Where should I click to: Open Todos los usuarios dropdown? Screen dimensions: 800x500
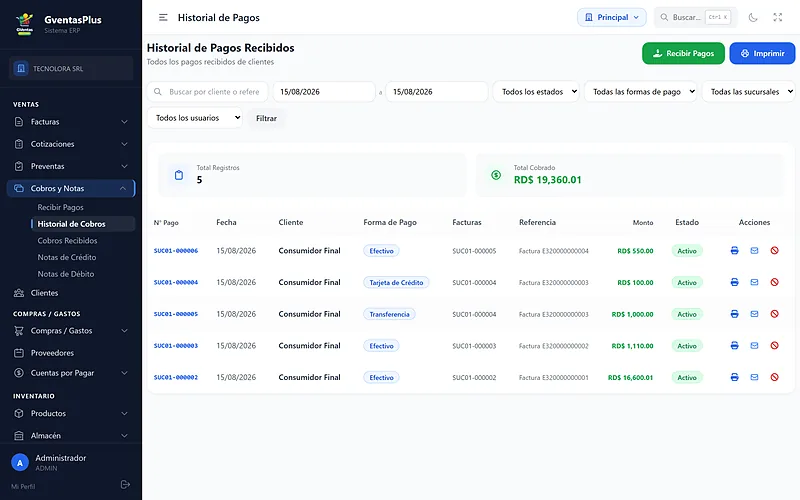pos(195,118)
